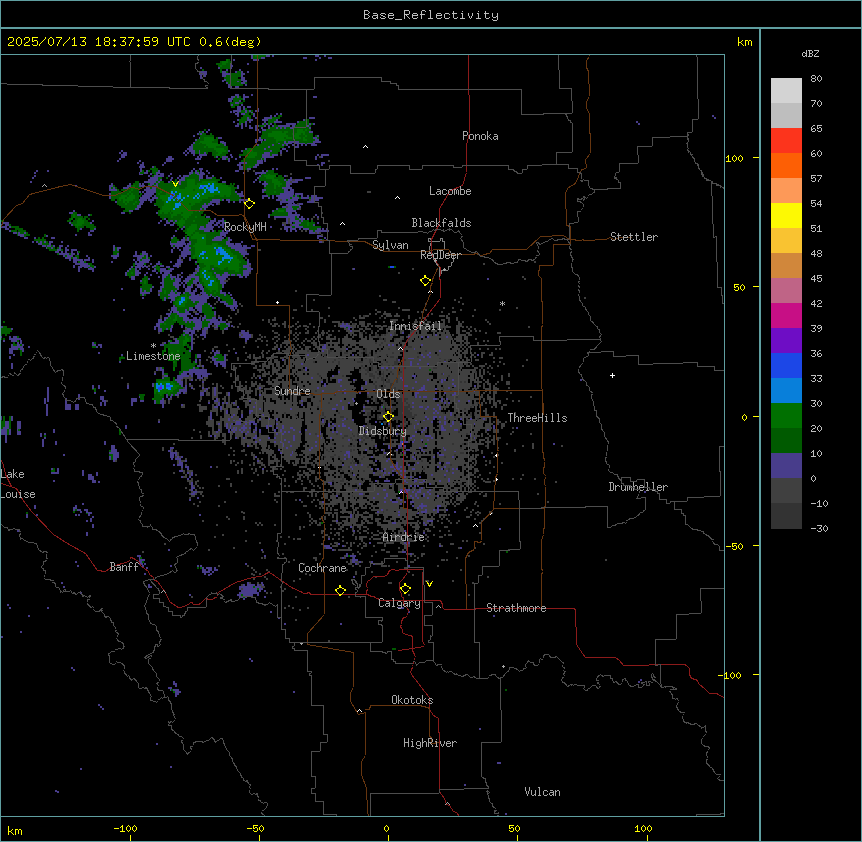Click the Drumheller city label
862x842 pixels.
tap(638, 487)
